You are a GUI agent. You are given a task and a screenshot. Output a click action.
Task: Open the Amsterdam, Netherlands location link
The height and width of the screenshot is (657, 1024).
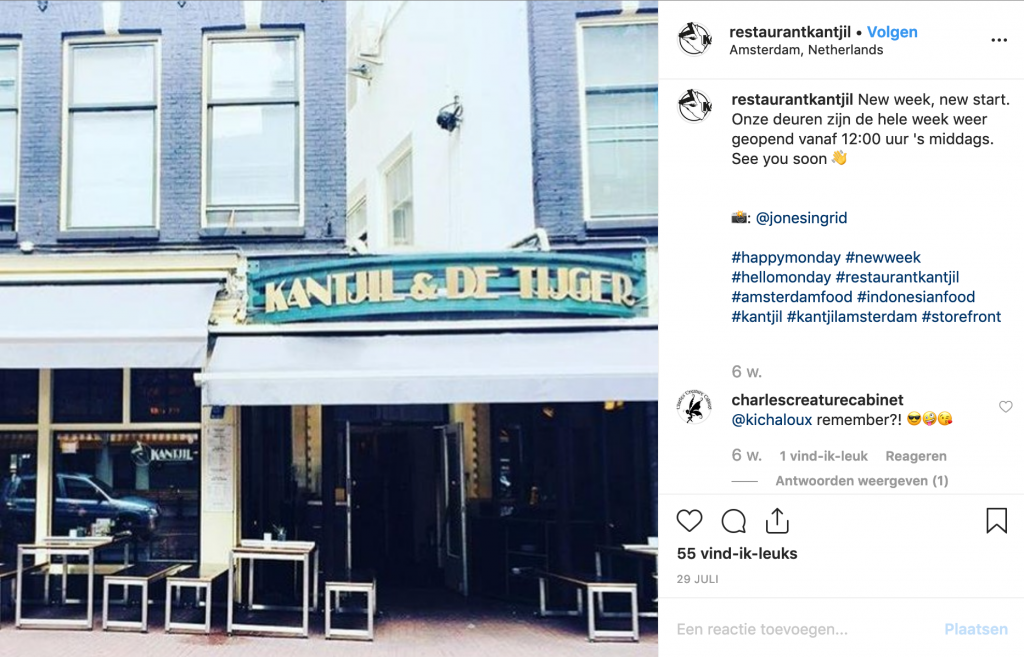click(x=806, y=50)
